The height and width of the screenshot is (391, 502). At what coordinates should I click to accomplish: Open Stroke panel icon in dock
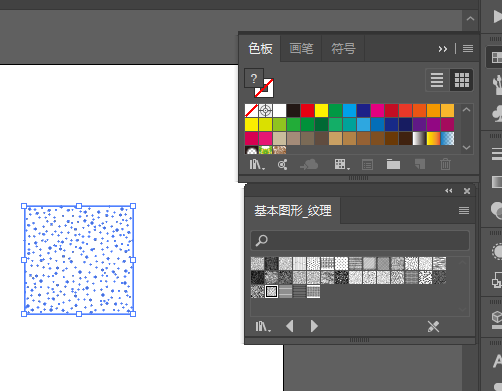point(497,154)
